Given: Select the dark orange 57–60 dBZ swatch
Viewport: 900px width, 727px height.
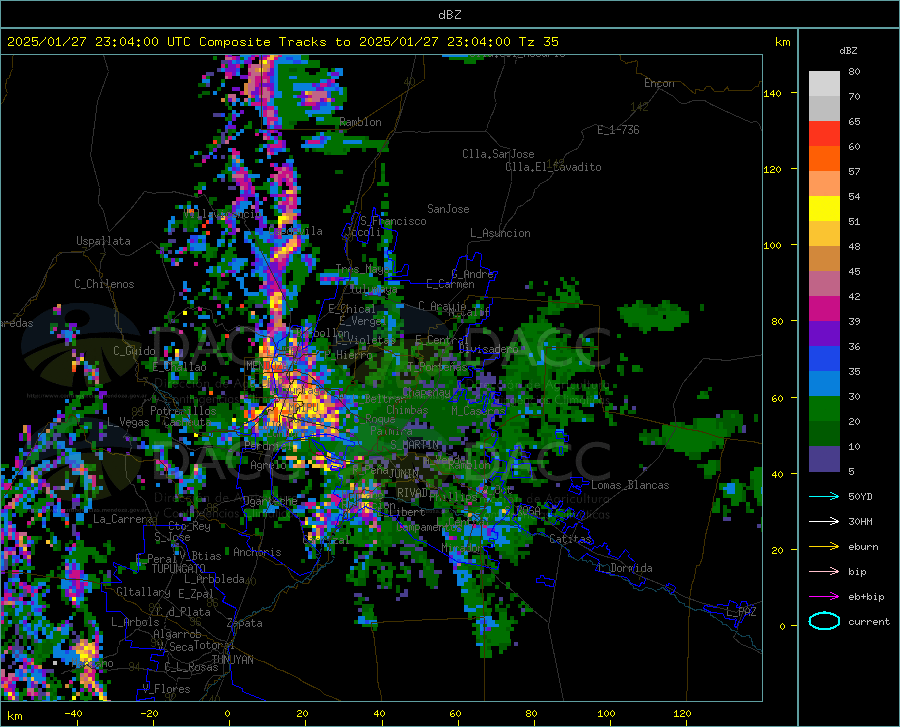Looking at the screenshot, I should (x=824, y=159).
